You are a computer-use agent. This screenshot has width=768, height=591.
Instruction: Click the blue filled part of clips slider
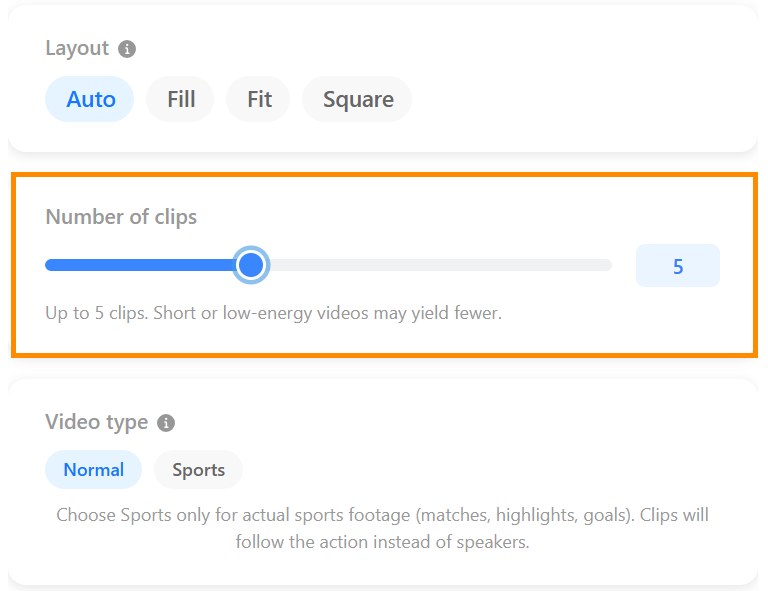(x=140, y=265)
